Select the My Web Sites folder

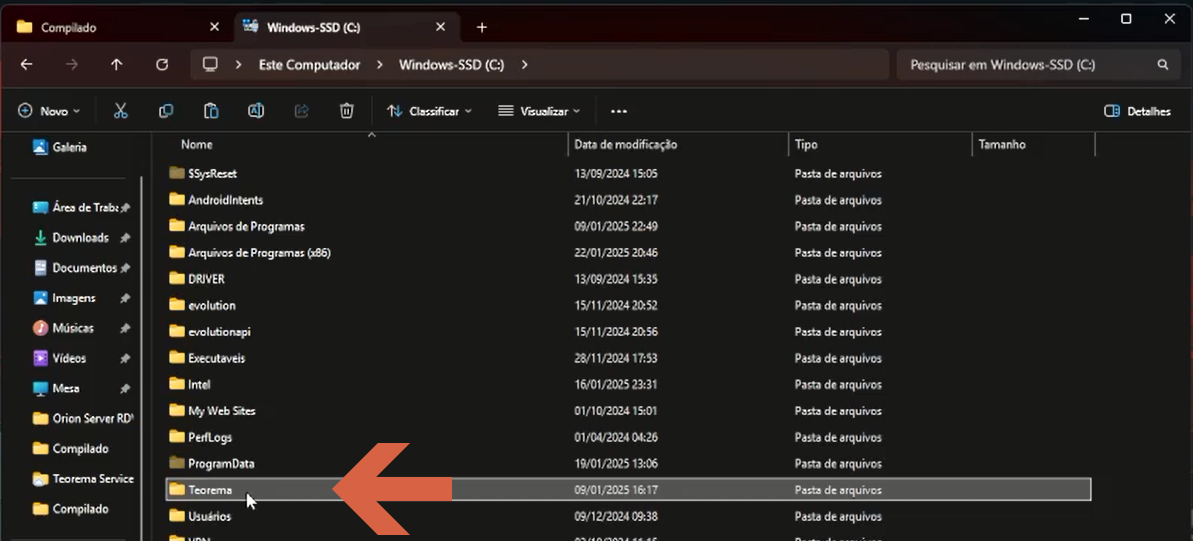[221, 411]
